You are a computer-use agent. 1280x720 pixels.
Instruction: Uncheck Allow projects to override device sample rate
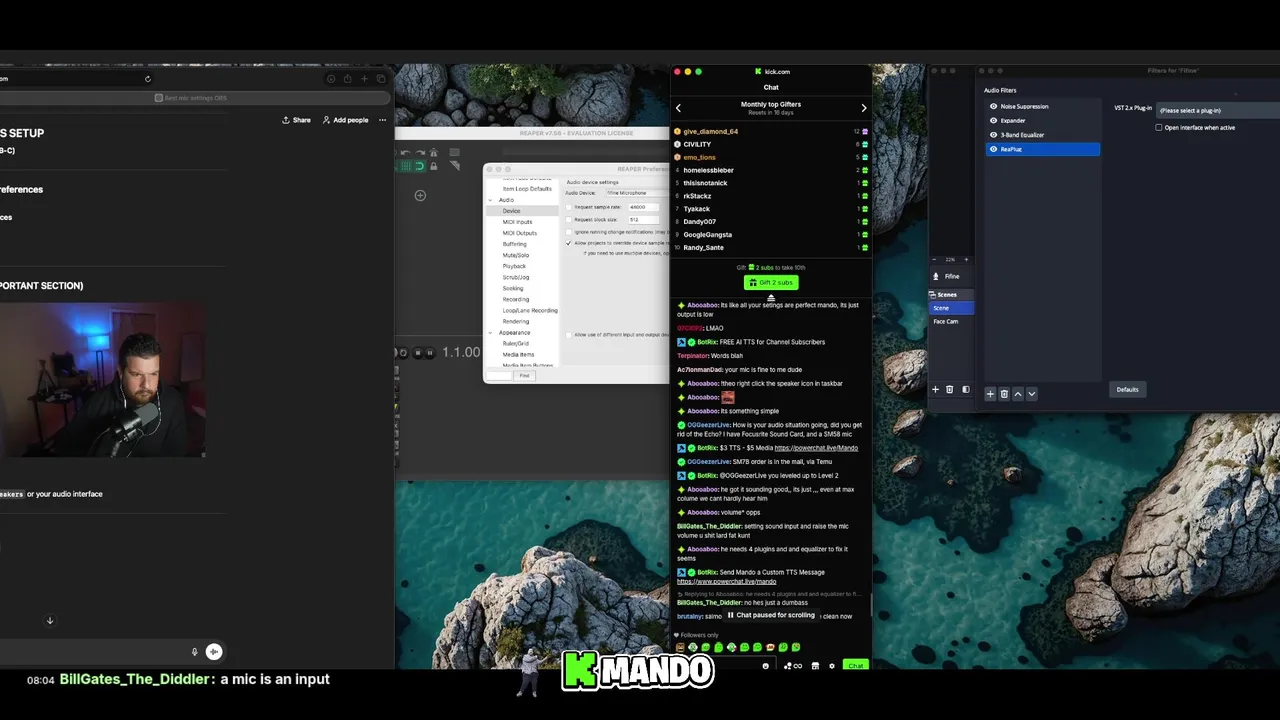point(569,243)
